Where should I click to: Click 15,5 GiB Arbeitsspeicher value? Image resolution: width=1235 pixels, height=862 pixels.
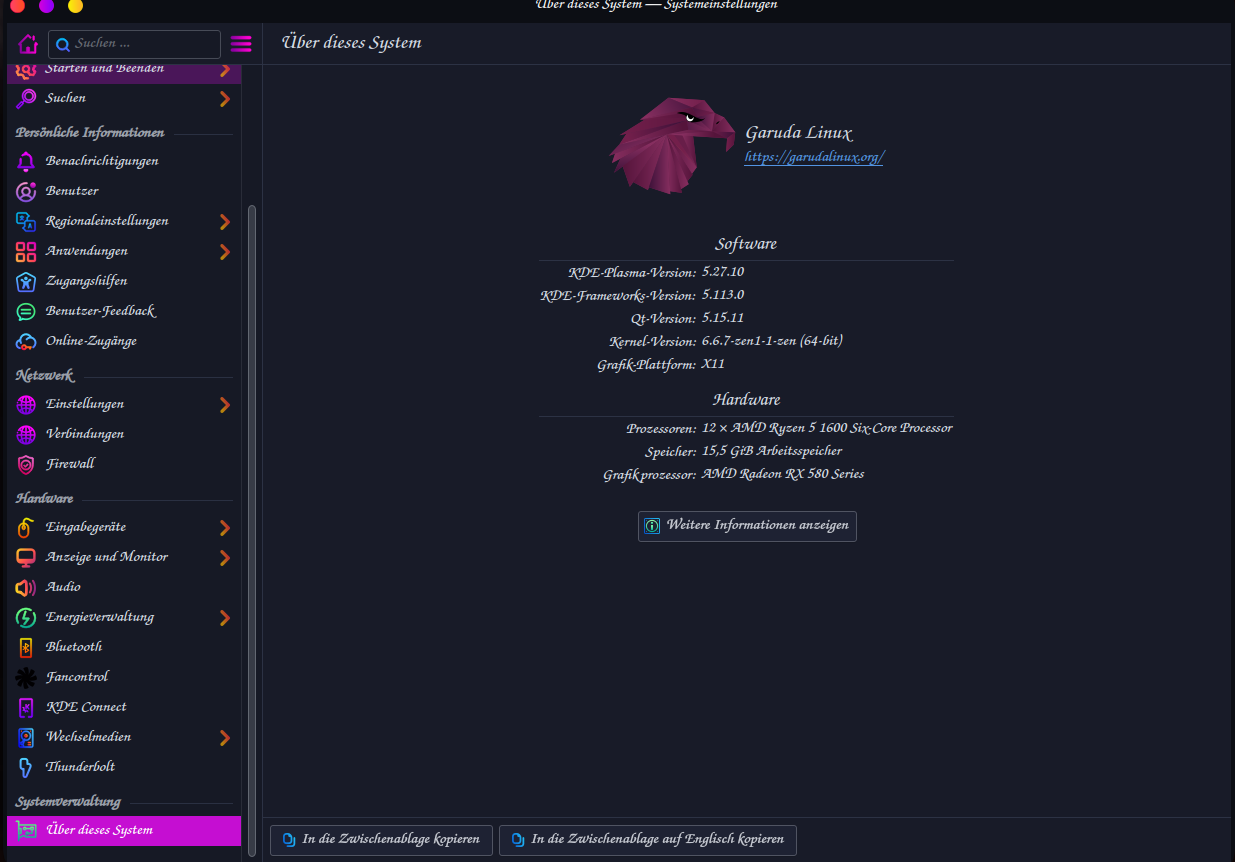point(772,451)
